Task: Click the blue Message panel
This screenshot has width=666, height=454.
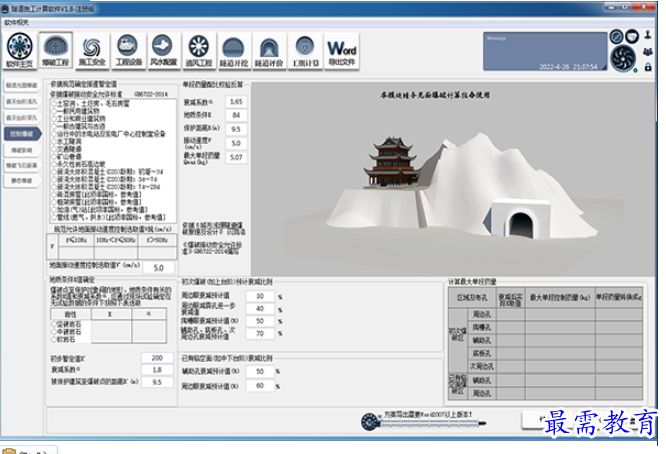Action: tap(545, 51)
